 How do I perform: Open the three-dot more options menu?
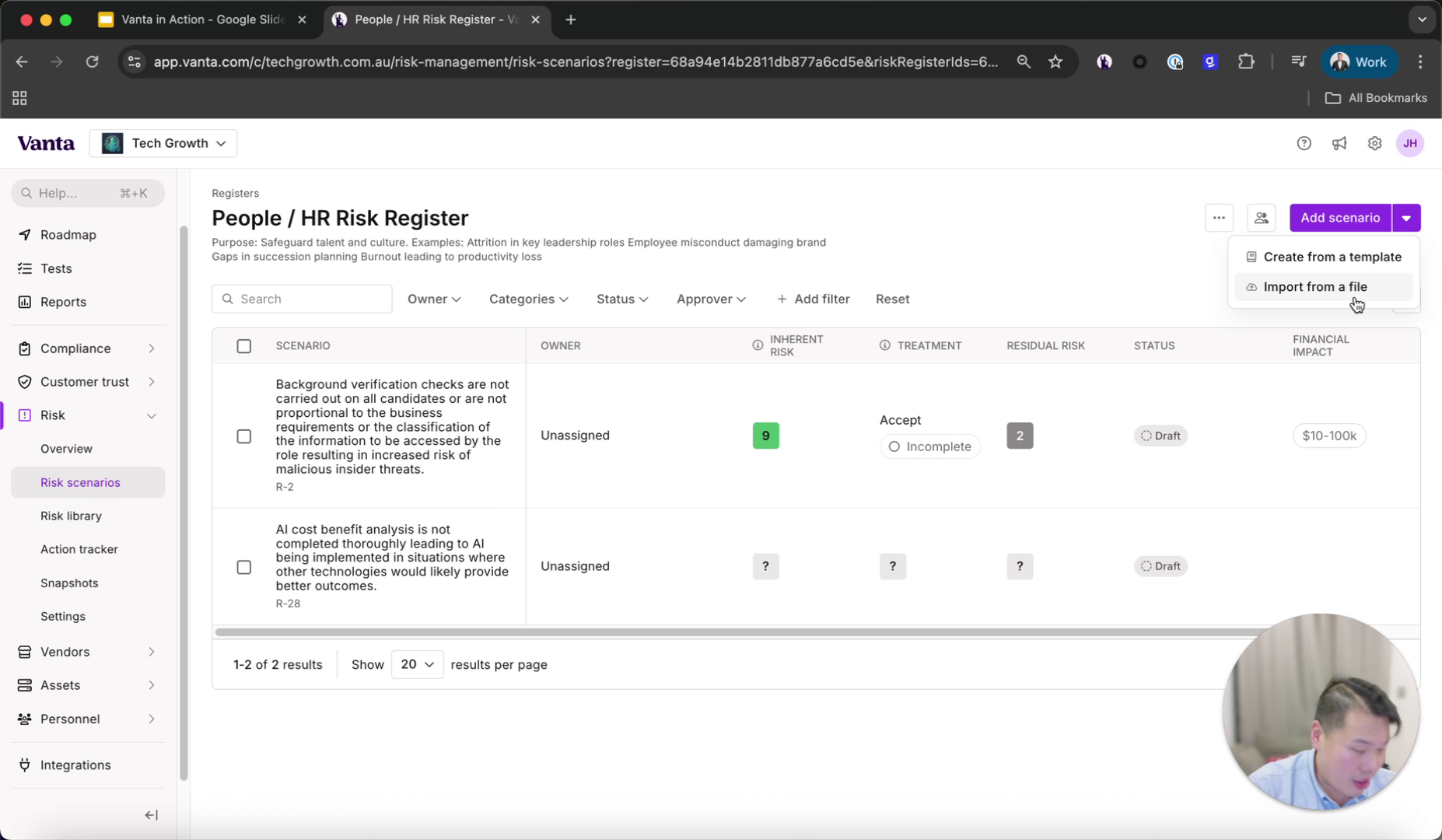pos(1219,218)
